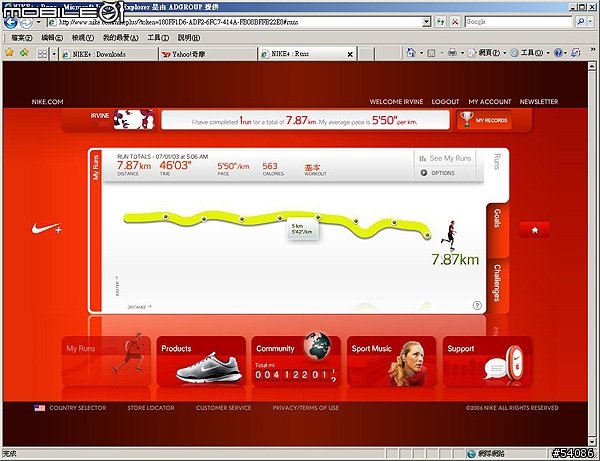600x461 pixels.
Task: Open the My Runs card
Action: [106, 361]
